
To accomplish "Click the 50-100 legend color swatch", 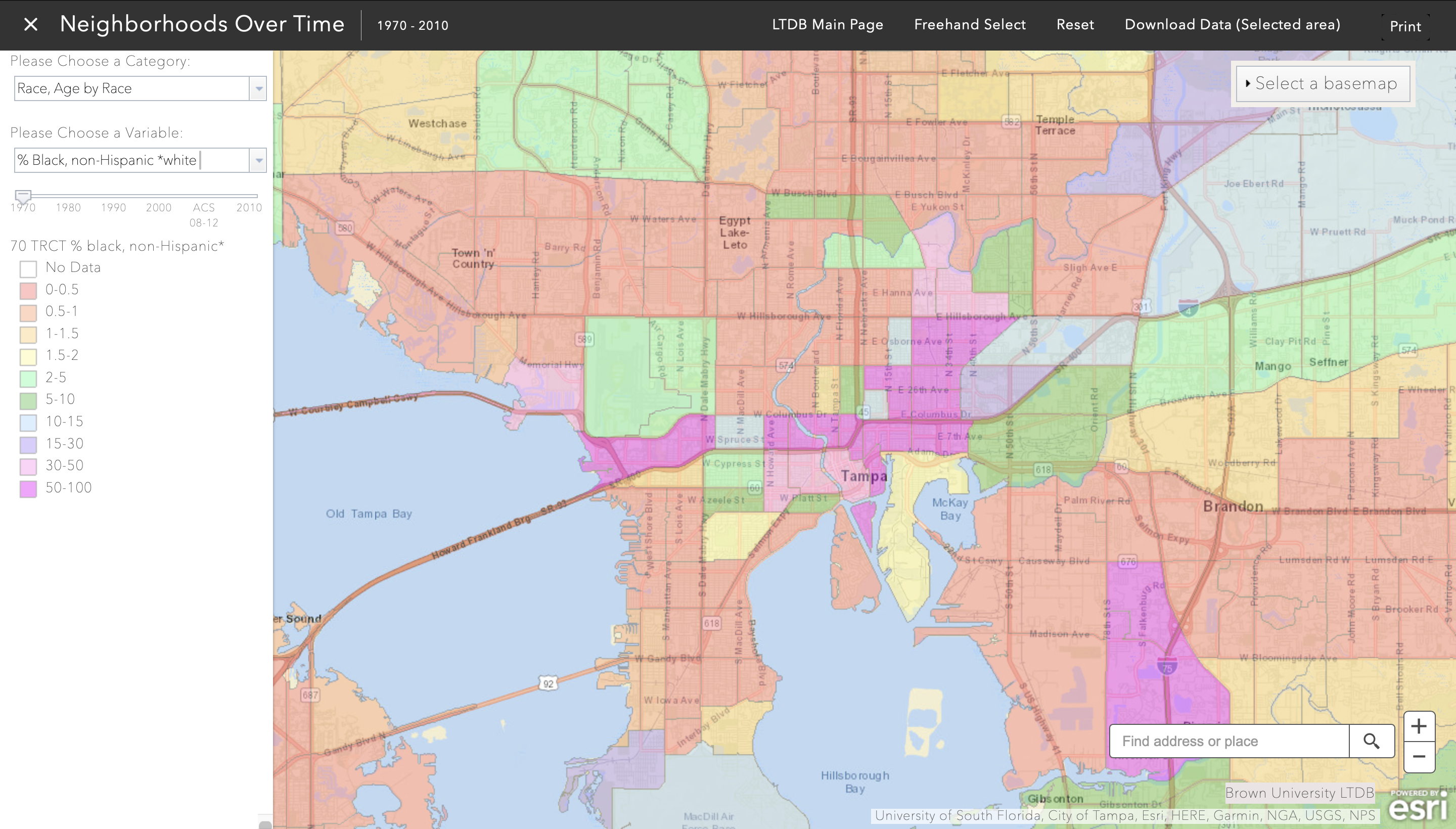I will click(x=28, y=488).
